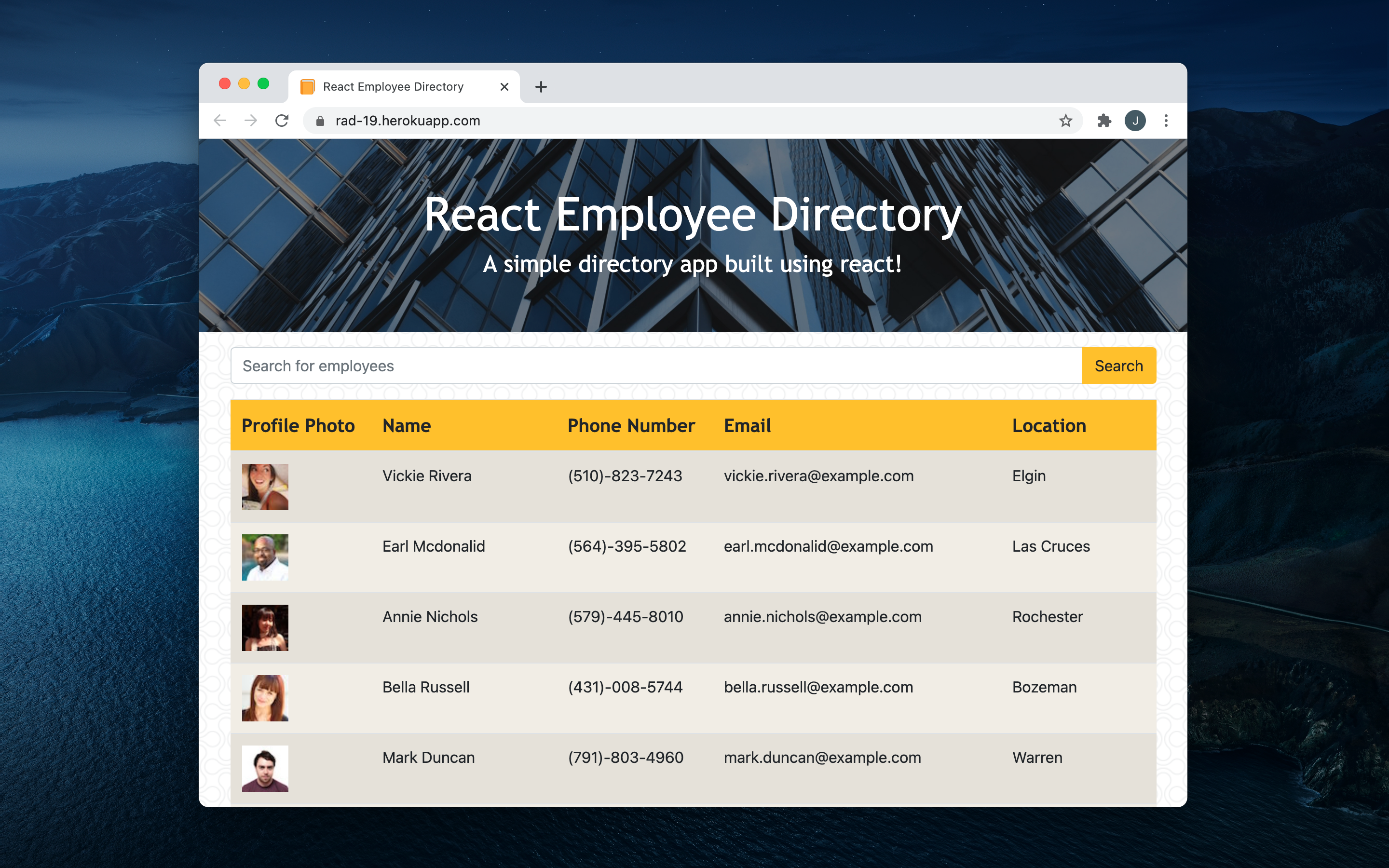Open a new tab with plus button

(541, 87)
